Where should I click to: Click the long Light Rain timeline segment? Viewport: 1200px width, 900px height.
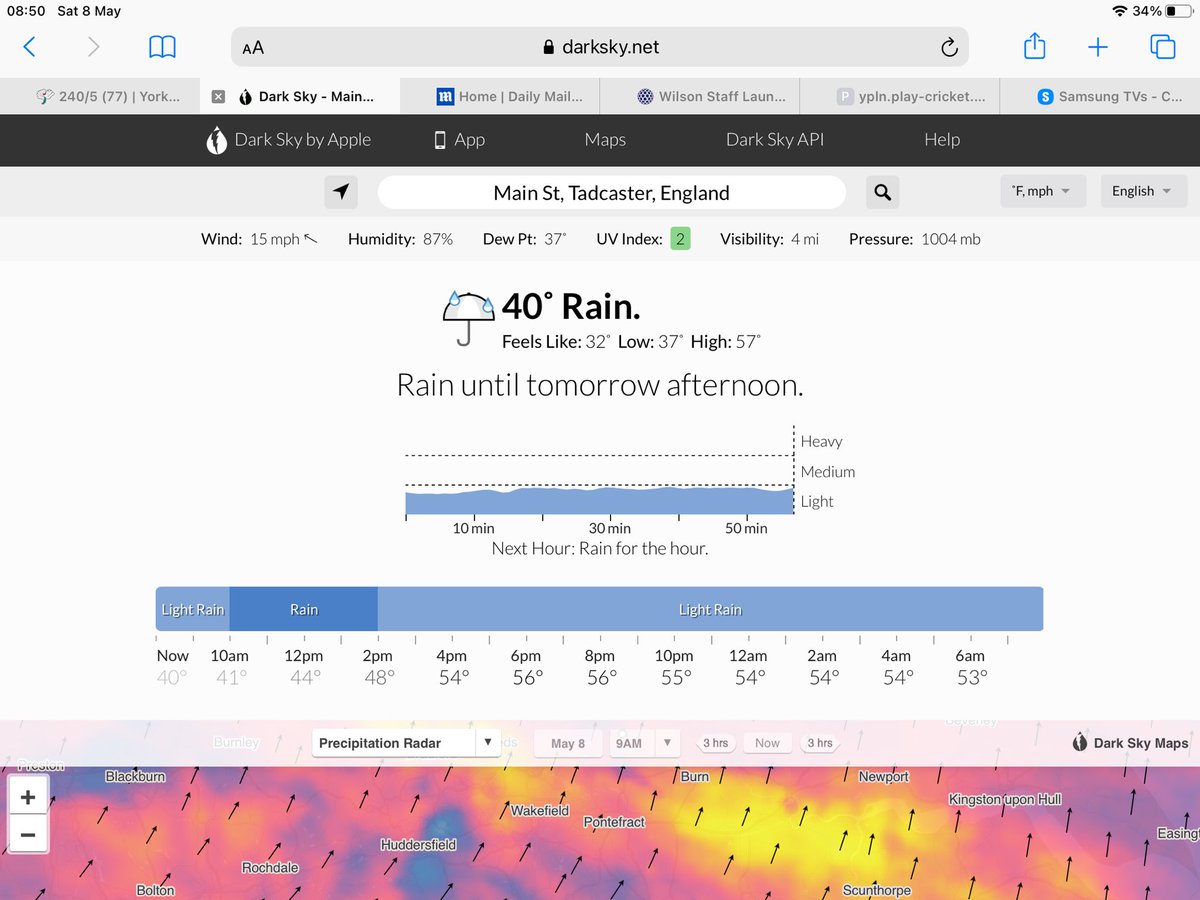(x=710, y=609)
